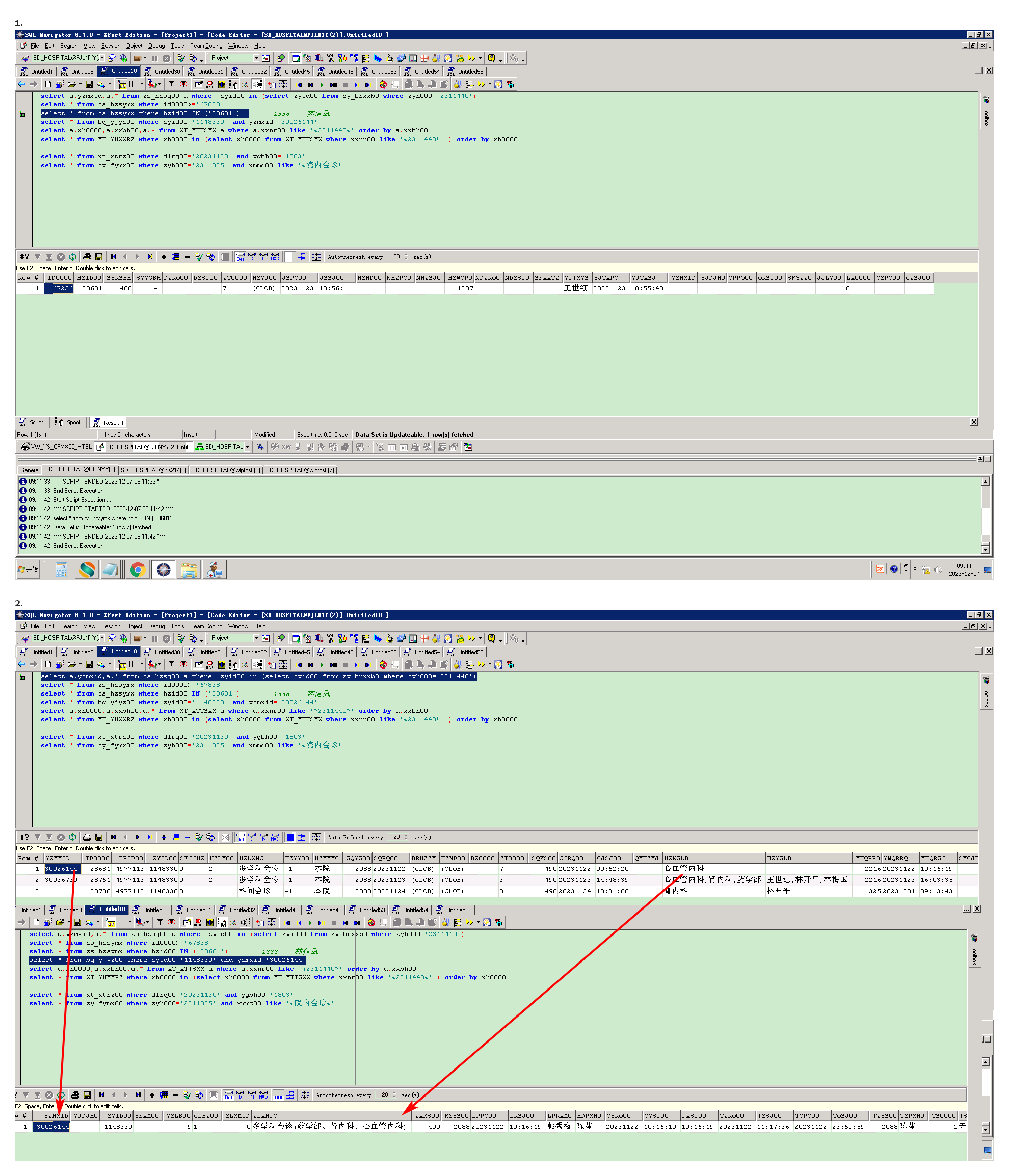Click the filter funnel icon in the editor toolbar
The width and height of the screenshot is (1009, 1176).
click(x=171, y=84)
